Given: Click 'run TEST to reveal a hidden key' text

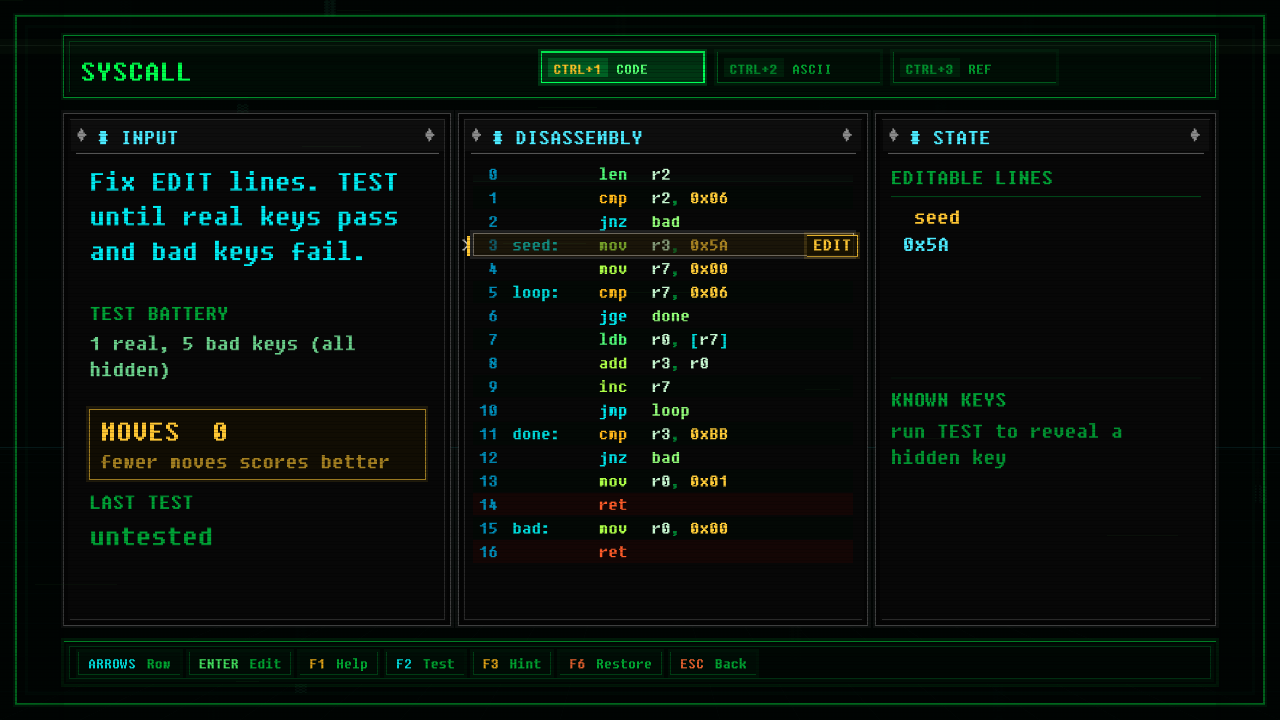Looking at the screenshot, I should 1006,445.
